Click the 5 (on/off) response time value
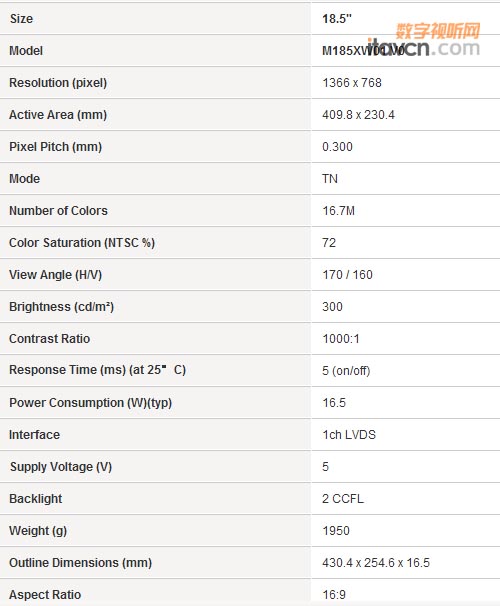 346,371
